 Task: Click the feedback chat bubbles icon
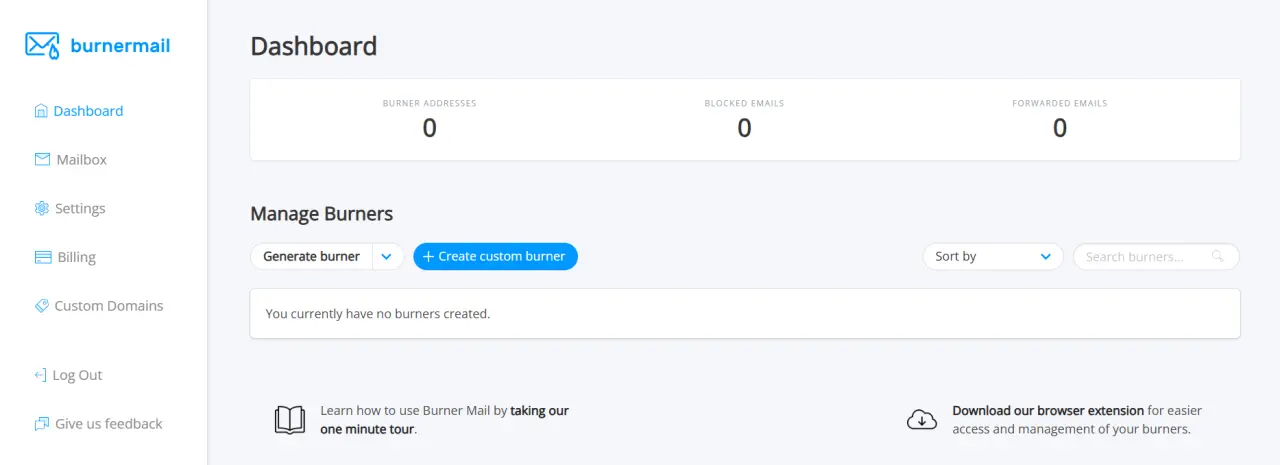coord(41,424)
